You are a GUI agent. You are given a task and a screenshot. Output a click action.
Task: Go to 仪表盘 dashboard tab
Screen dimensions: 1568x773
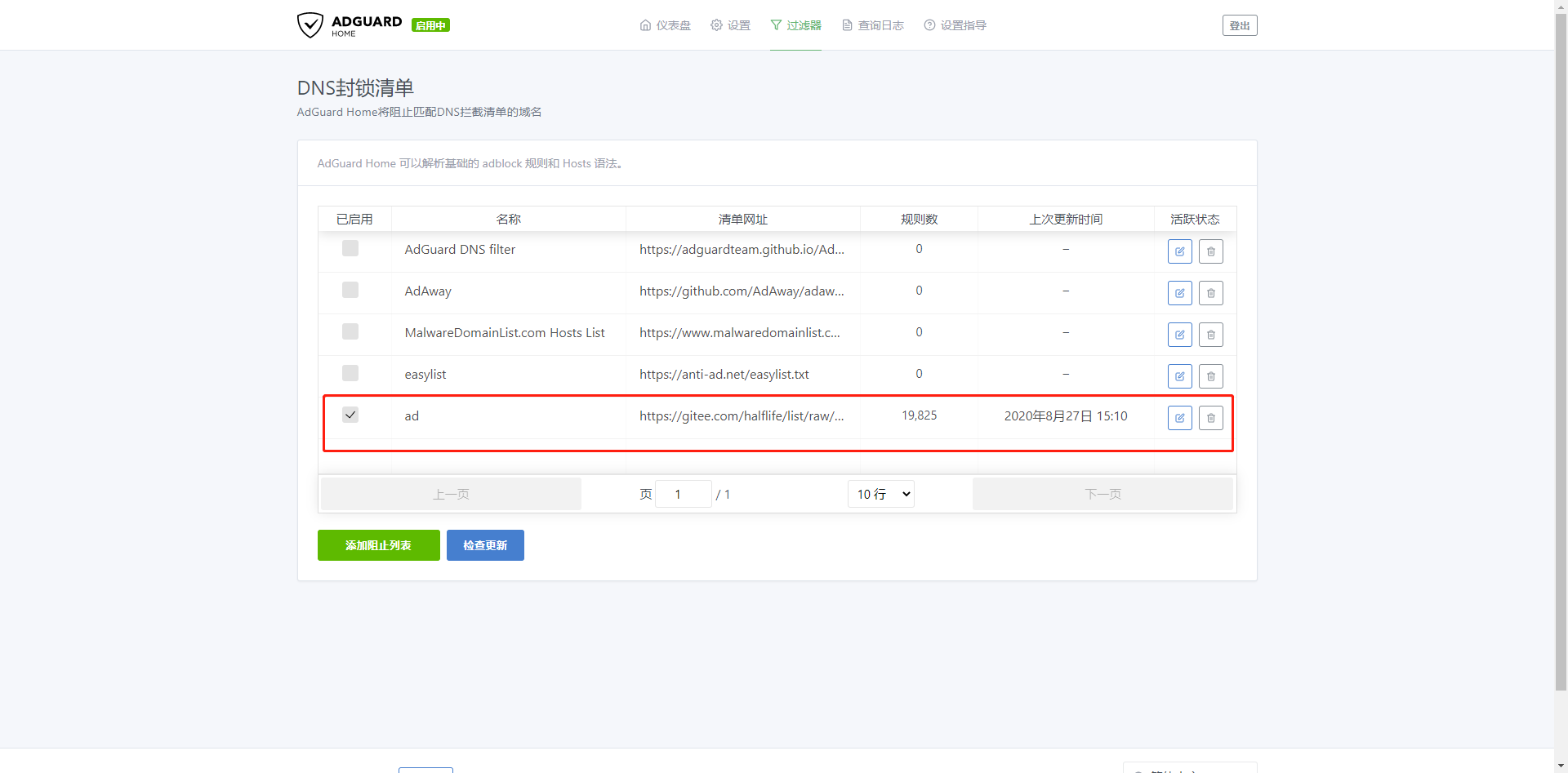coord(665,25)
